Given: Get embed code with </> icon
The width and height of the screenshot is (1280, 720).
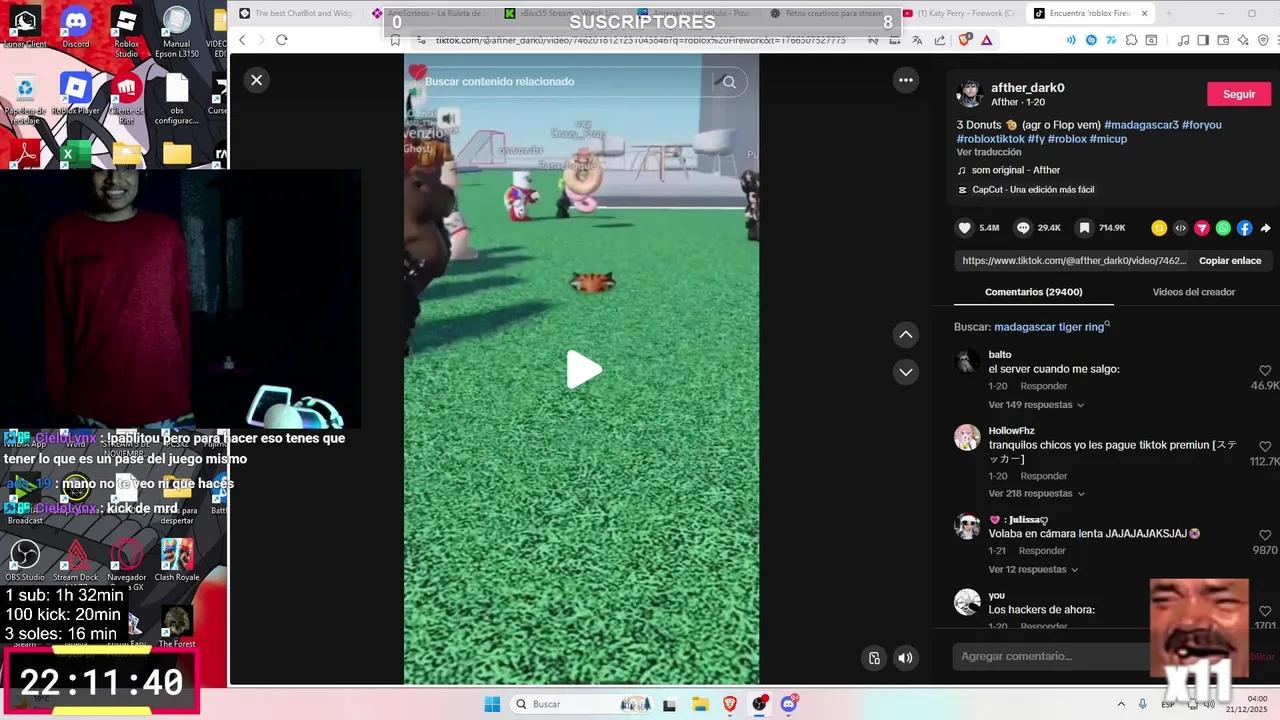Looking at the screenshot, I should pyautogui.click(x=1180, y=228).
